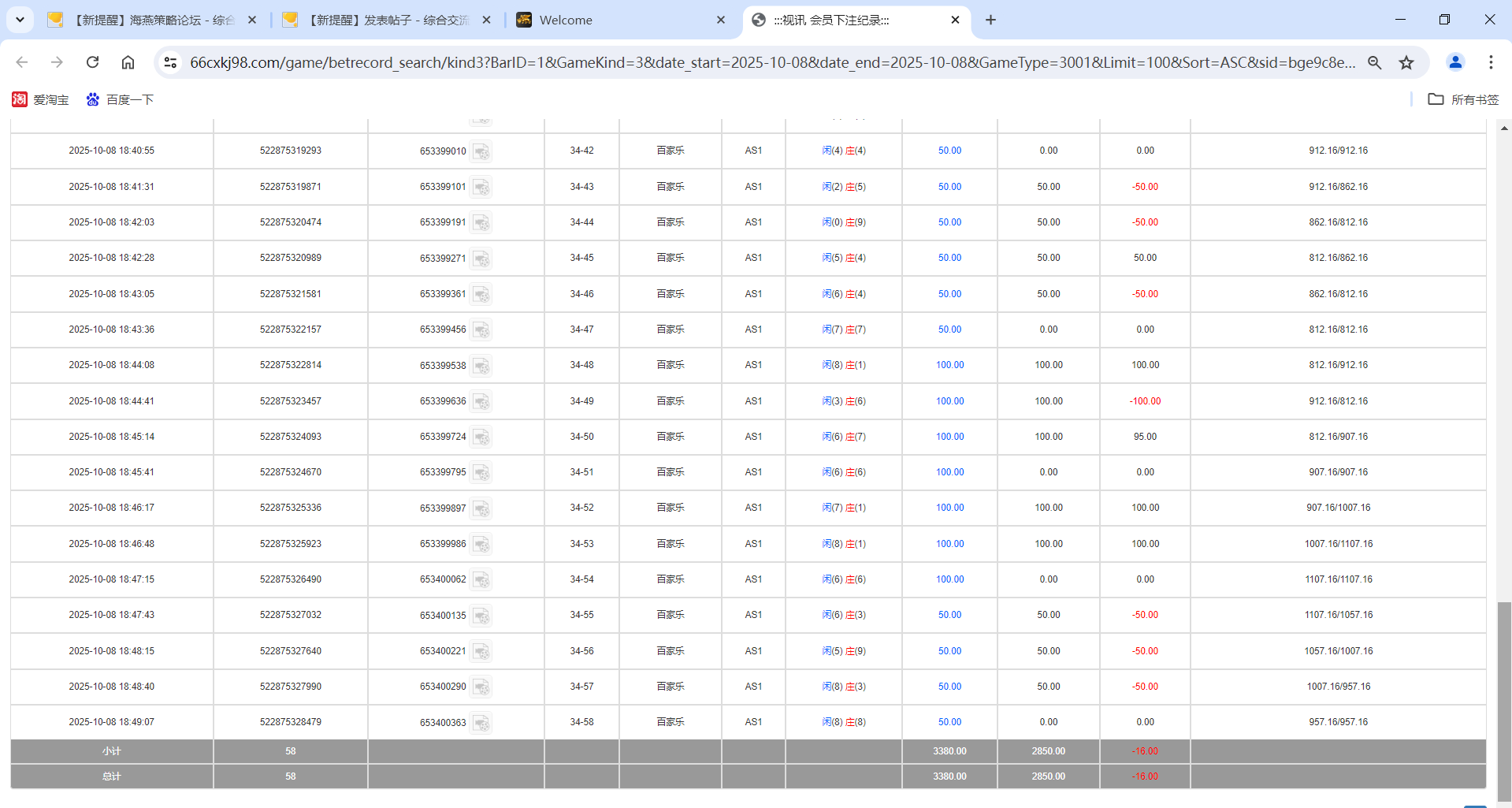
Task: Switch to the 海燕策略论坛 tab
Action: (150, 20)
